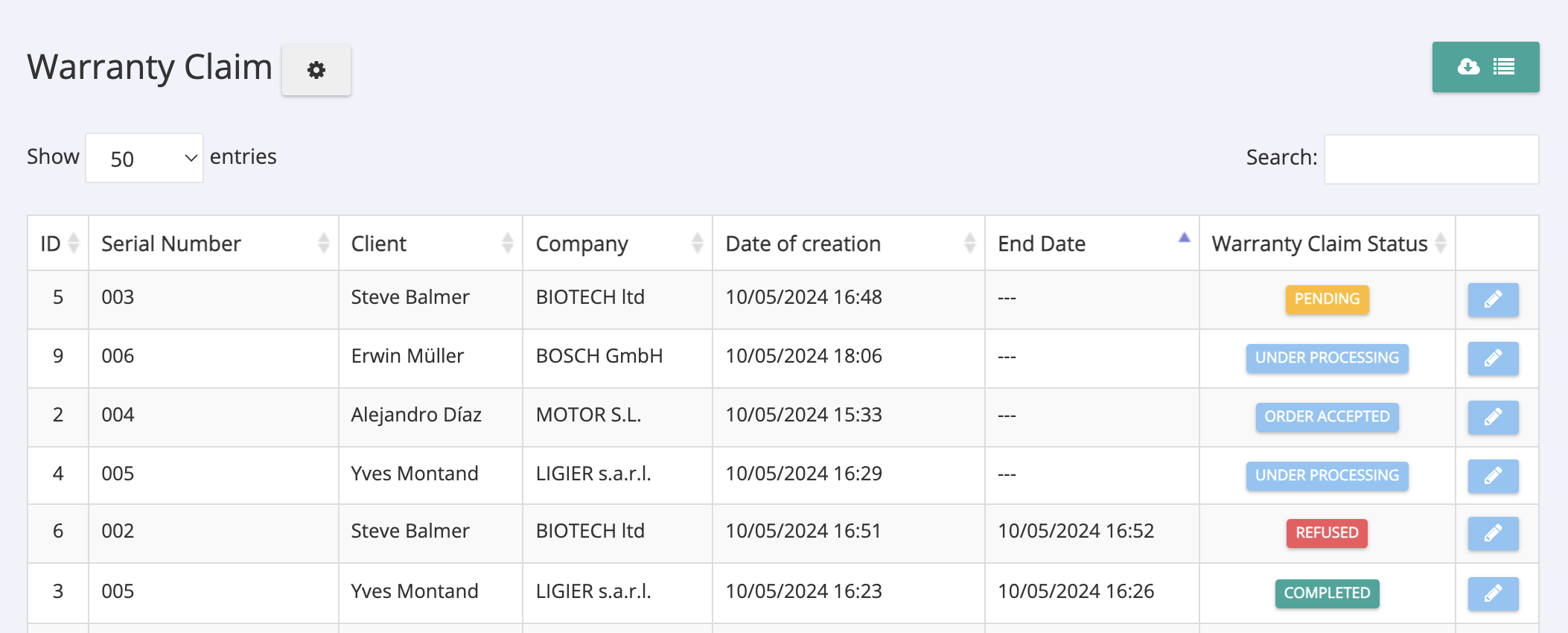Edit the MOTOR S.L. claim row
Screen dimensions: 1568x633
[1493, 417]
